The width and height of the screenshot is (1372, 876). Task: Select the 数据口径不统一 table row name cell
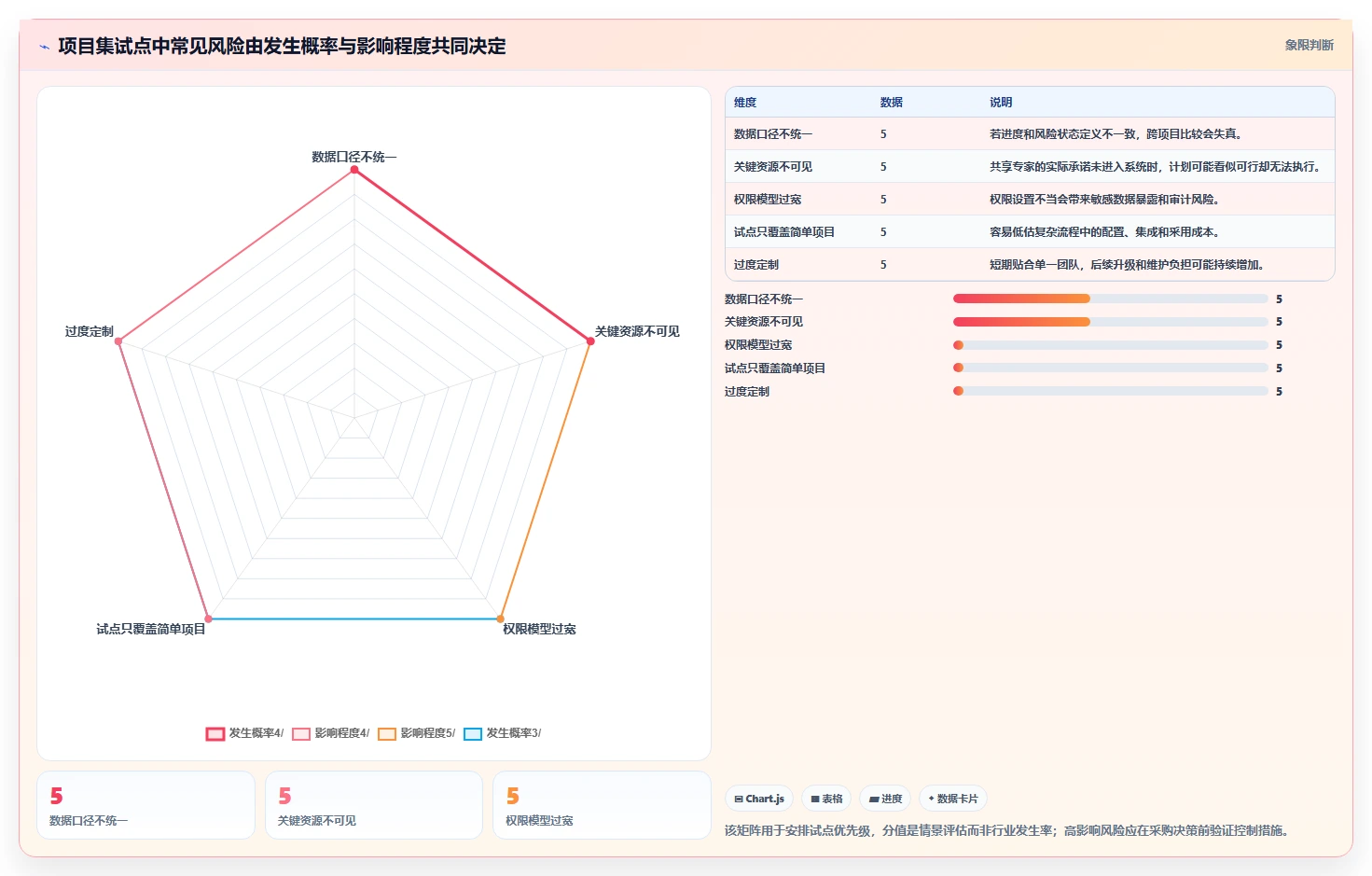pyautogui.click(x=773, y=134)
